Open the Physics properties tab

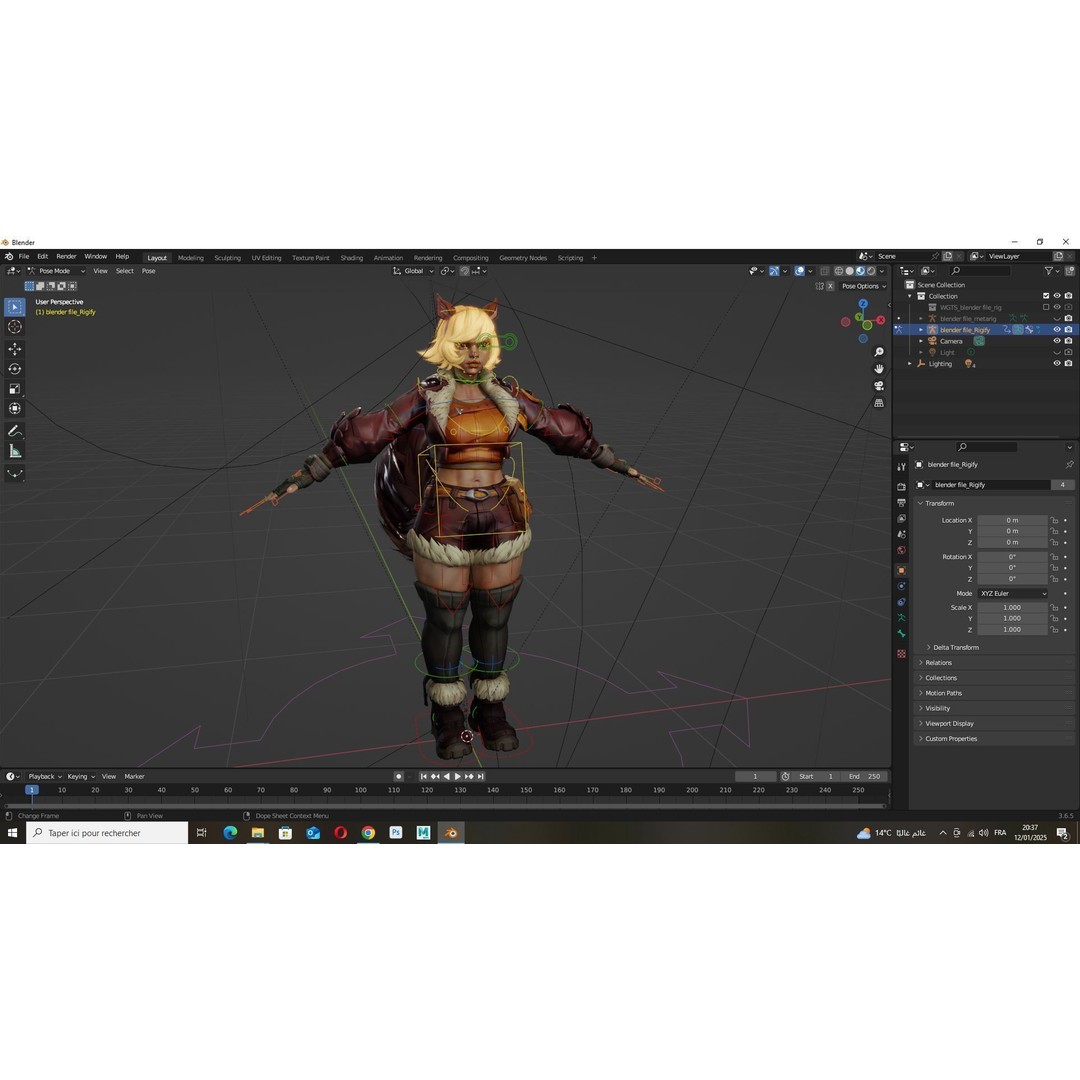coord(901,586)
